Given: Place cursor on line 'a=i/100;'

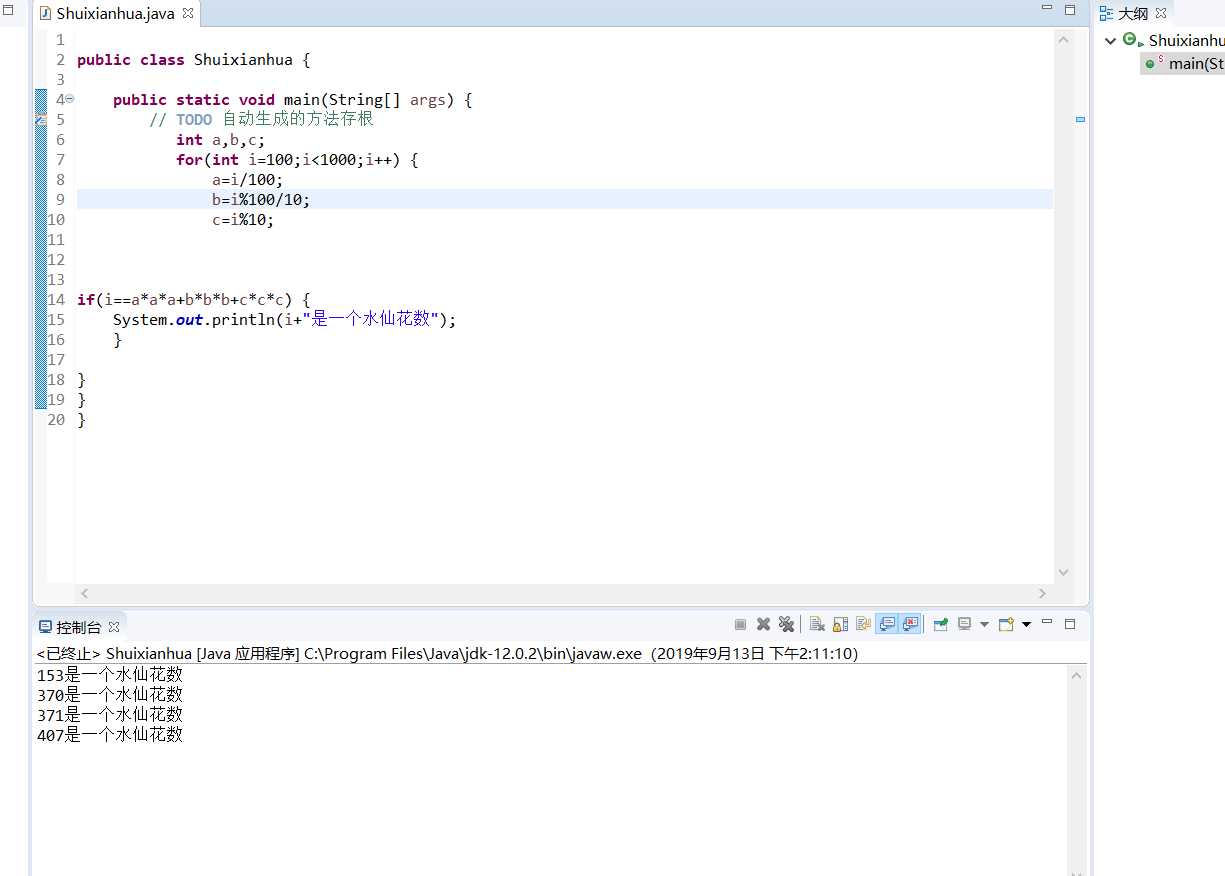Looking at the screenshot, I should point(247,179).
